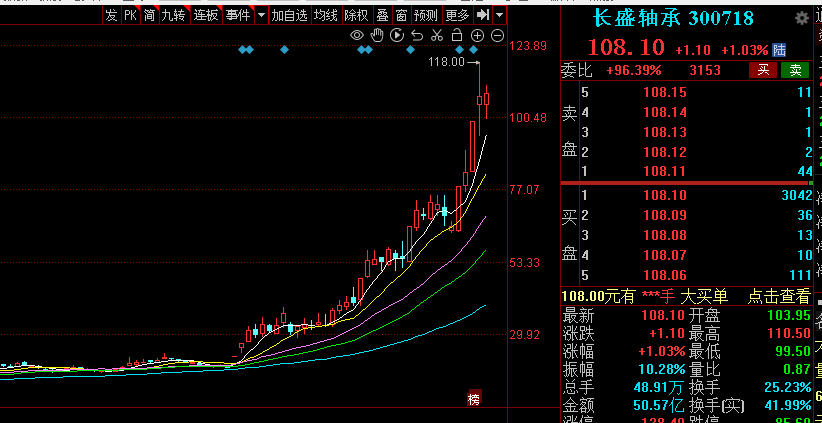Open the 更多 more menu
The width and height of the screenshot is (822, 423).
pos(457,15)
